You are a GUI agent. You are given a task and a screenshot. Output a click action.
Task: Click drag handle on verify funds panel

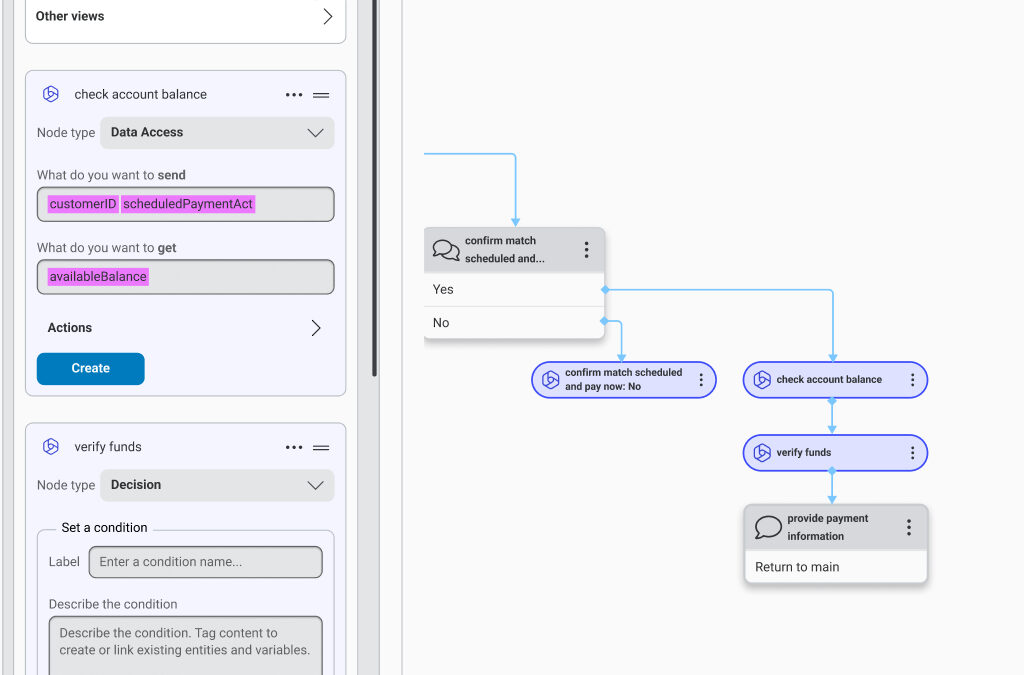(x=321, y=448)
